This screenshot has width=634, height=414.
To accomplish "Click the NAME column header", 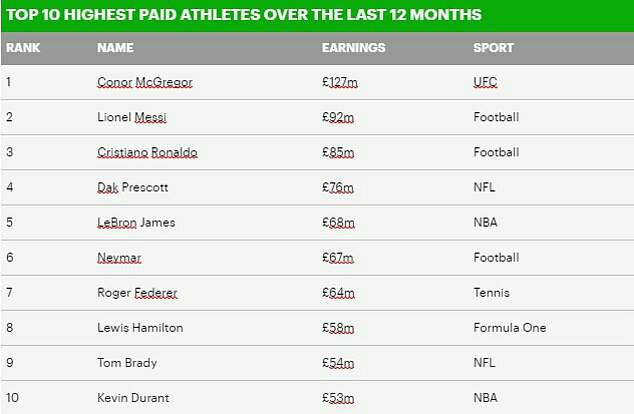I will point(115,48).
